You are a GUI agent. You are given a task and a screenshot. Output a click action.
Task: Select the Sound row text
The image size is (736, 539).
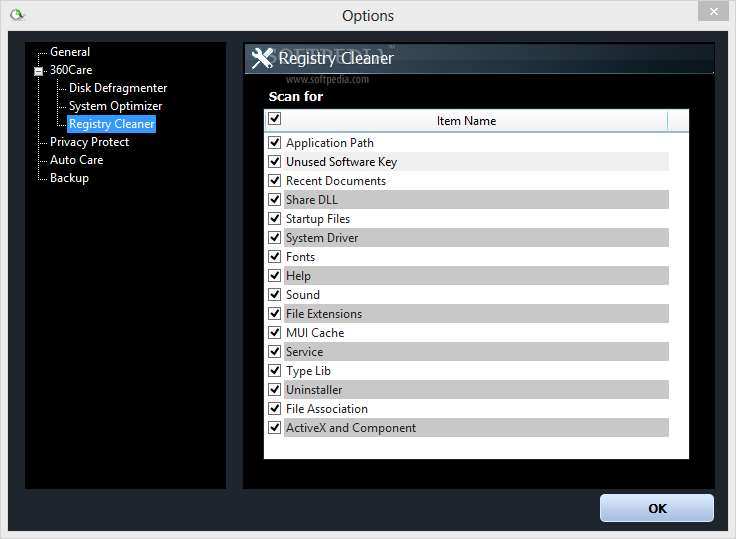[303, 295]
